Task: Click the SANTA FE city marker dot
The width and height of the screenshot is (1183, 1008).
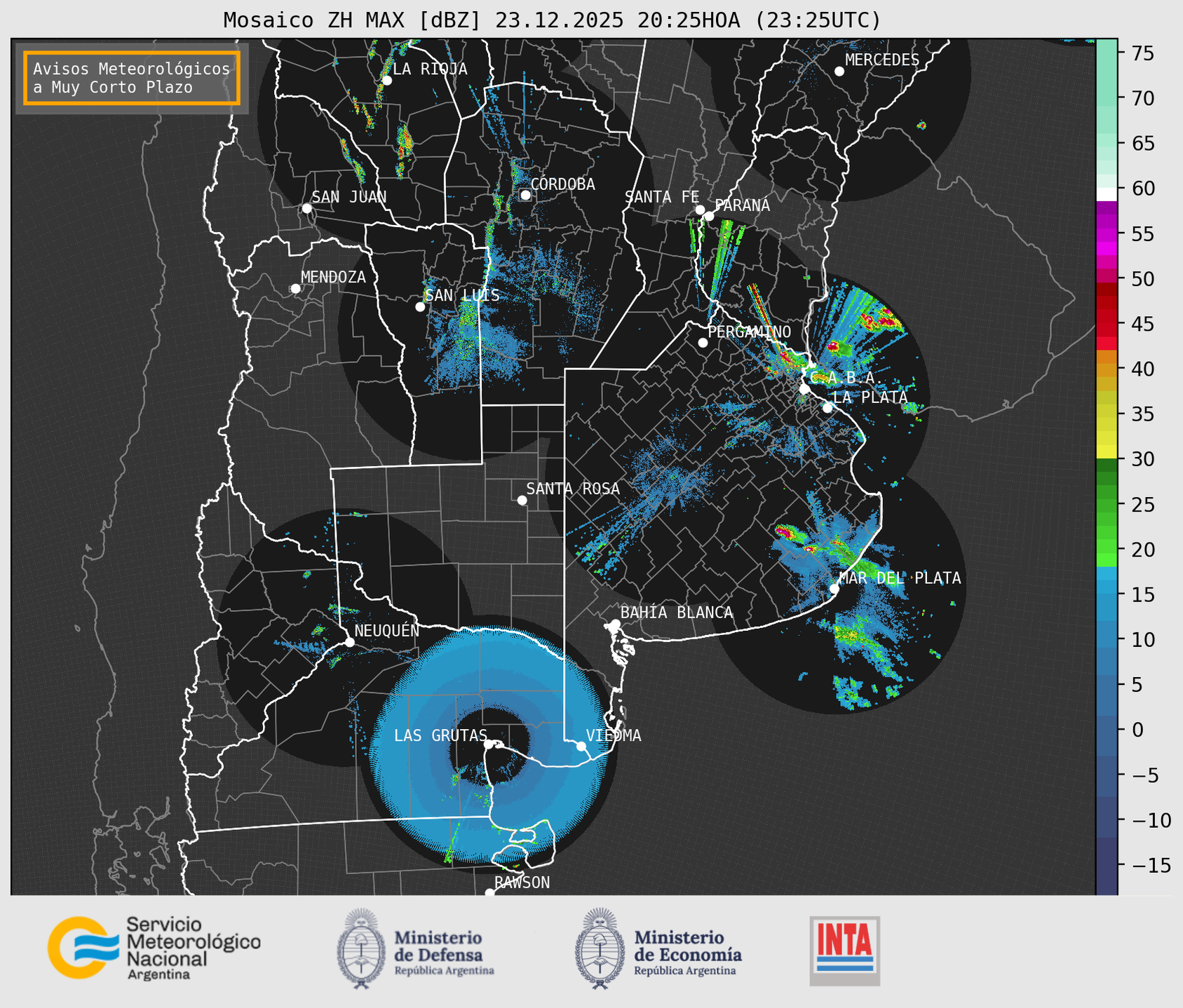Action: (x=700, y=210)
